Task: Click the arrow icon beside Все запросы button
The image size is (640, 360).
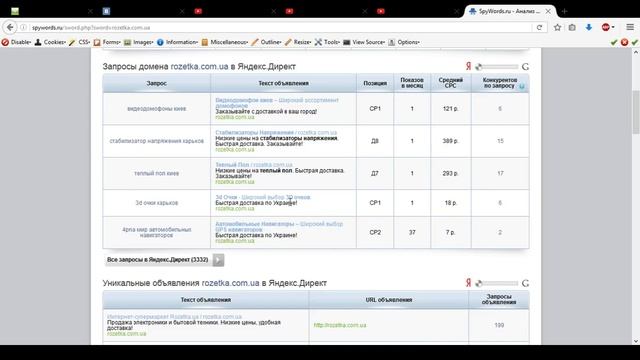Action: coord(218,260)
